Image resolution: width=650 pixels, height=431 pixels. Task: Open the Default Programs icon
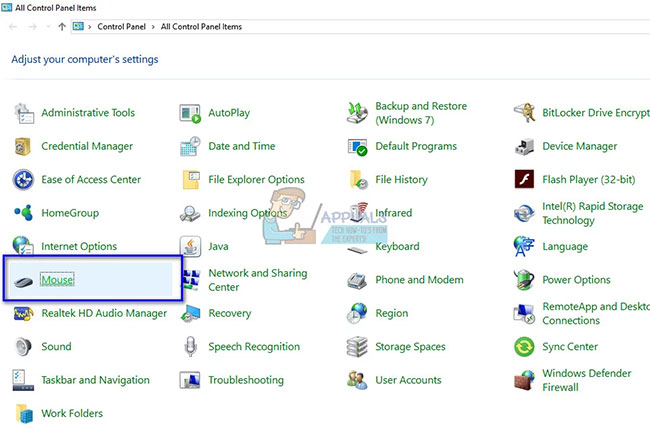[357, 147]
